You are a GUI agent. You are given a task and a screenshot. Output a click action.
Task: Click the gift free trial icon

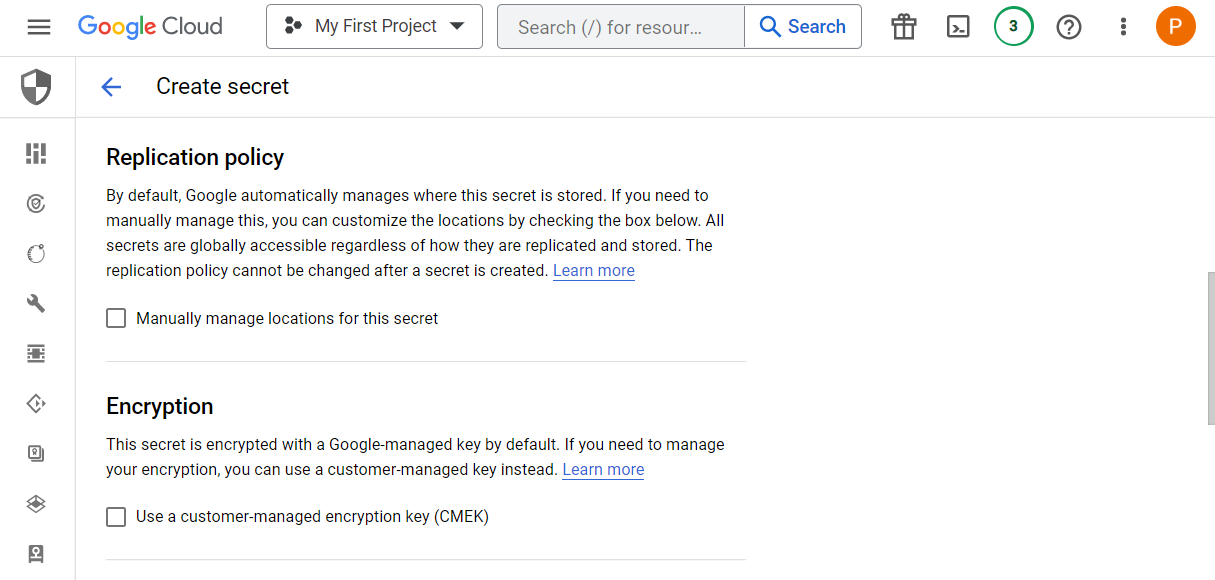point(904,27)
